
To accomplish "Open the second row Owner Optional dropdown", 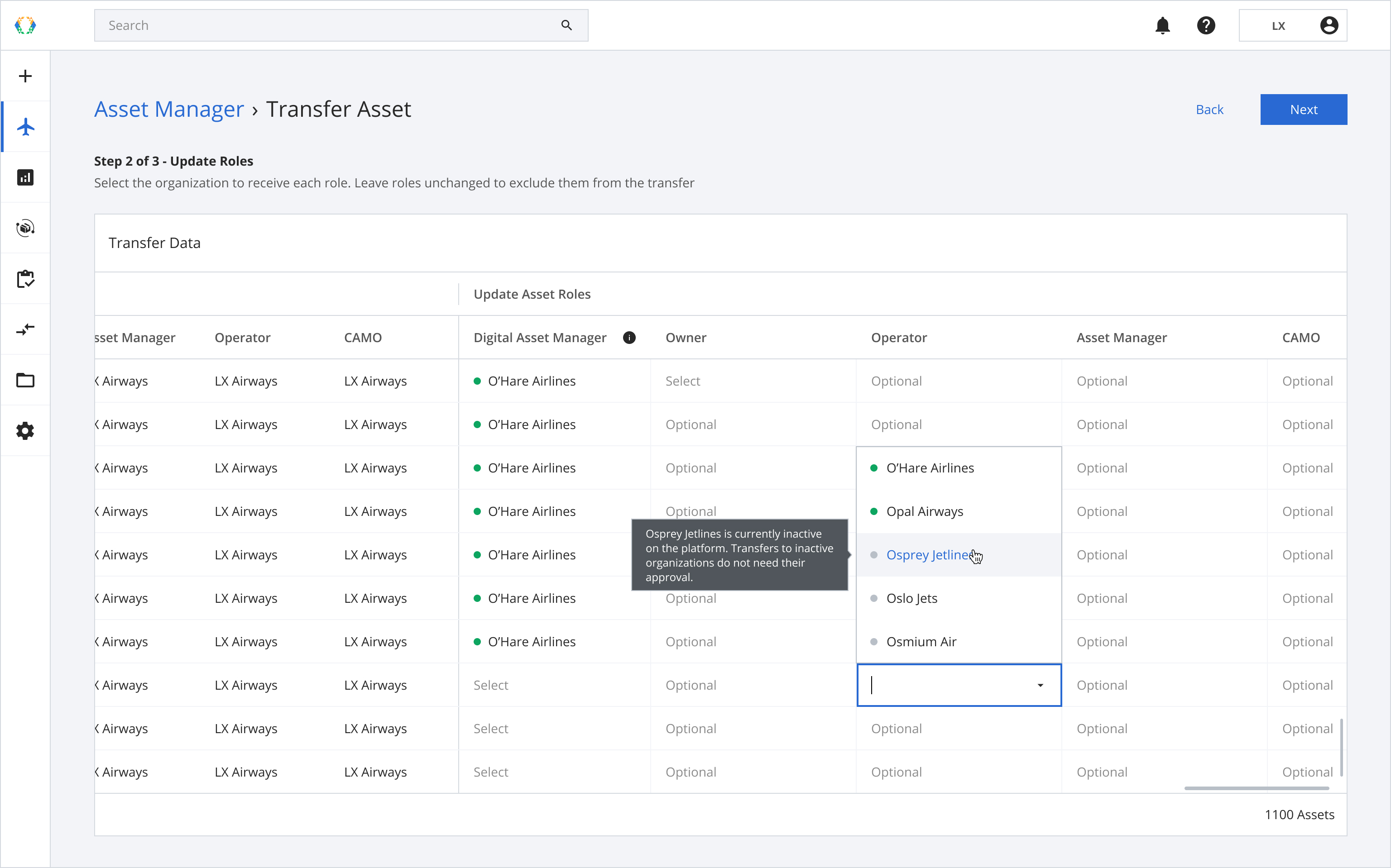I will 753,425.
